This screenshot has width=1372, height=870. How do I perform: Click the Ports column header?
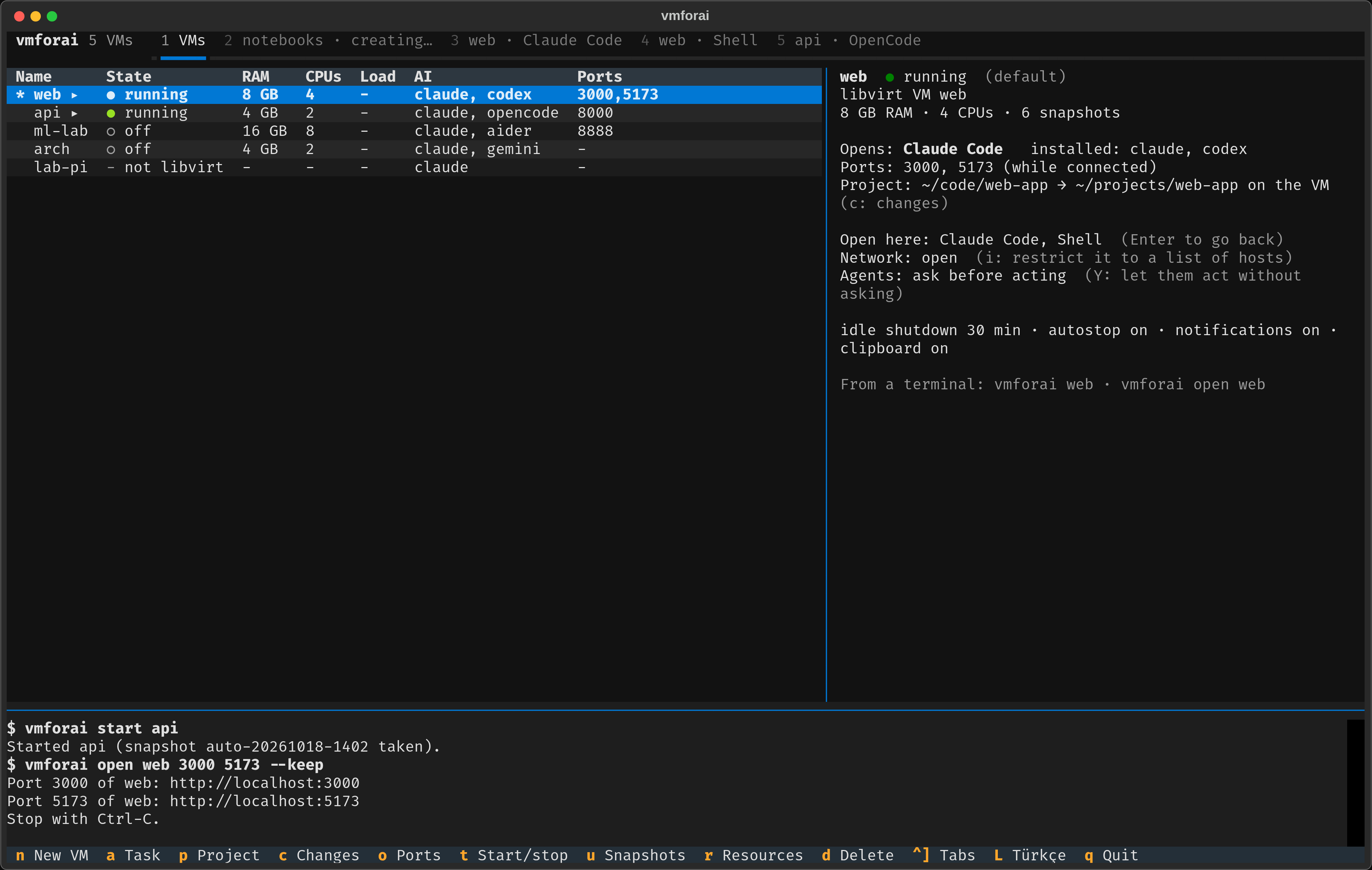tap(600, 76)
